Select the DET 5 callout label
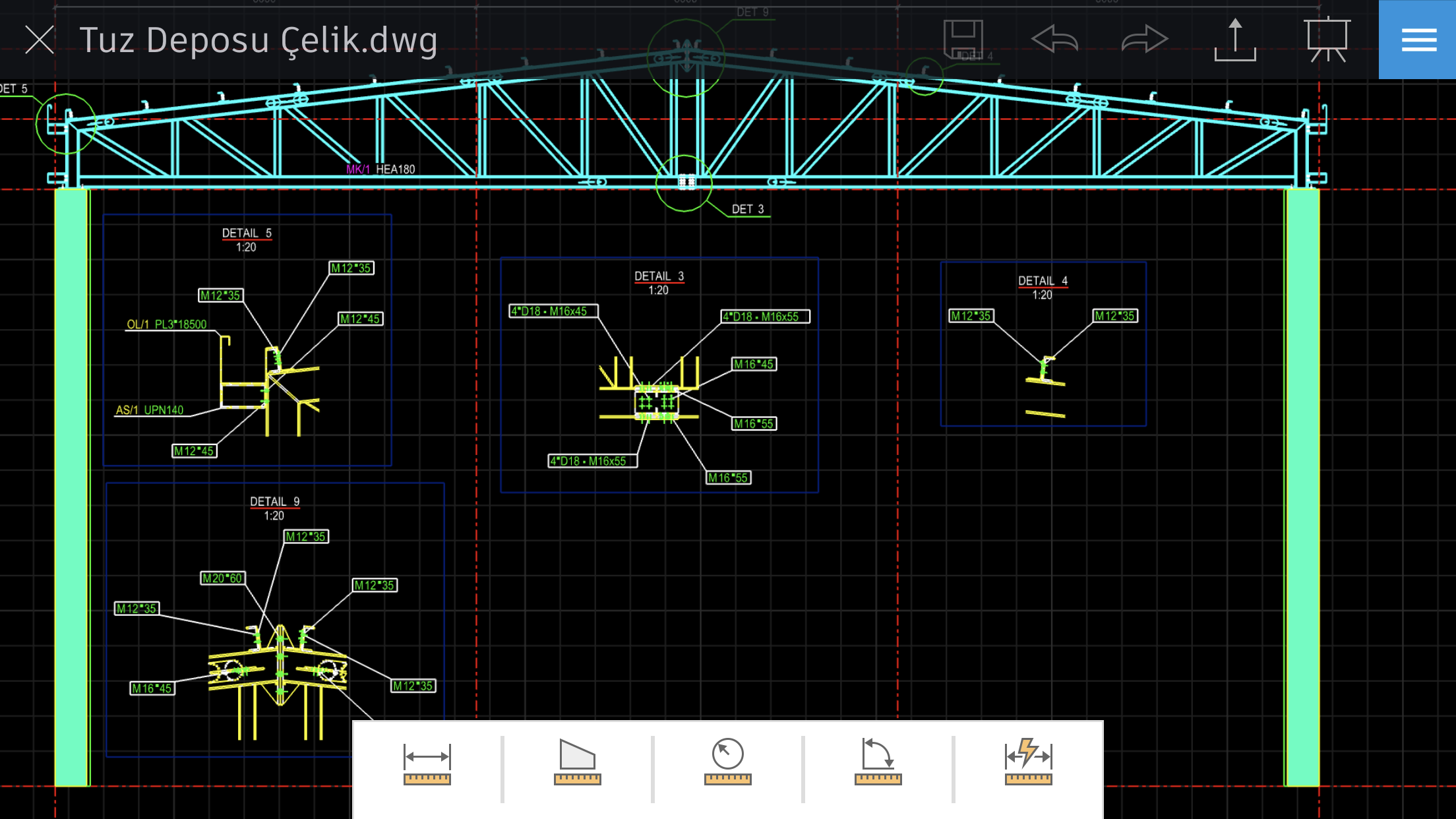This screenshot has height=819, width=1456. click(x=13, y=88)
